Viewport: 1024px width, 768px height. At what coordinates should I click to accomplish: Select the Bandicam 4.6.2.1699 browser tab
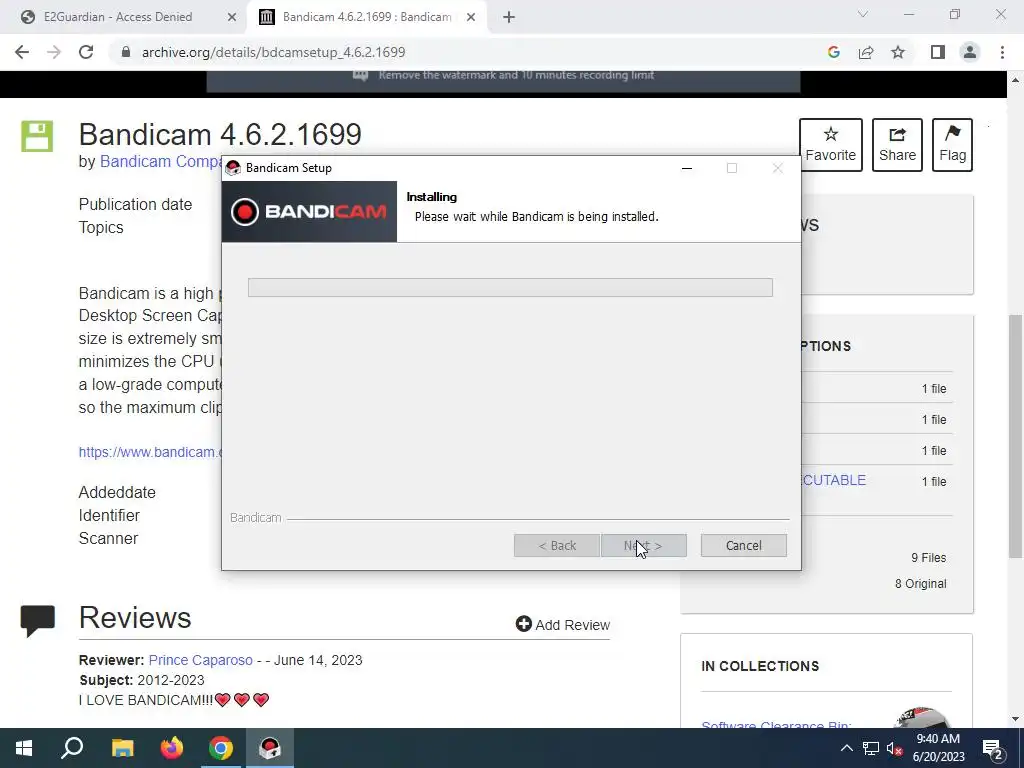[367, 17]
